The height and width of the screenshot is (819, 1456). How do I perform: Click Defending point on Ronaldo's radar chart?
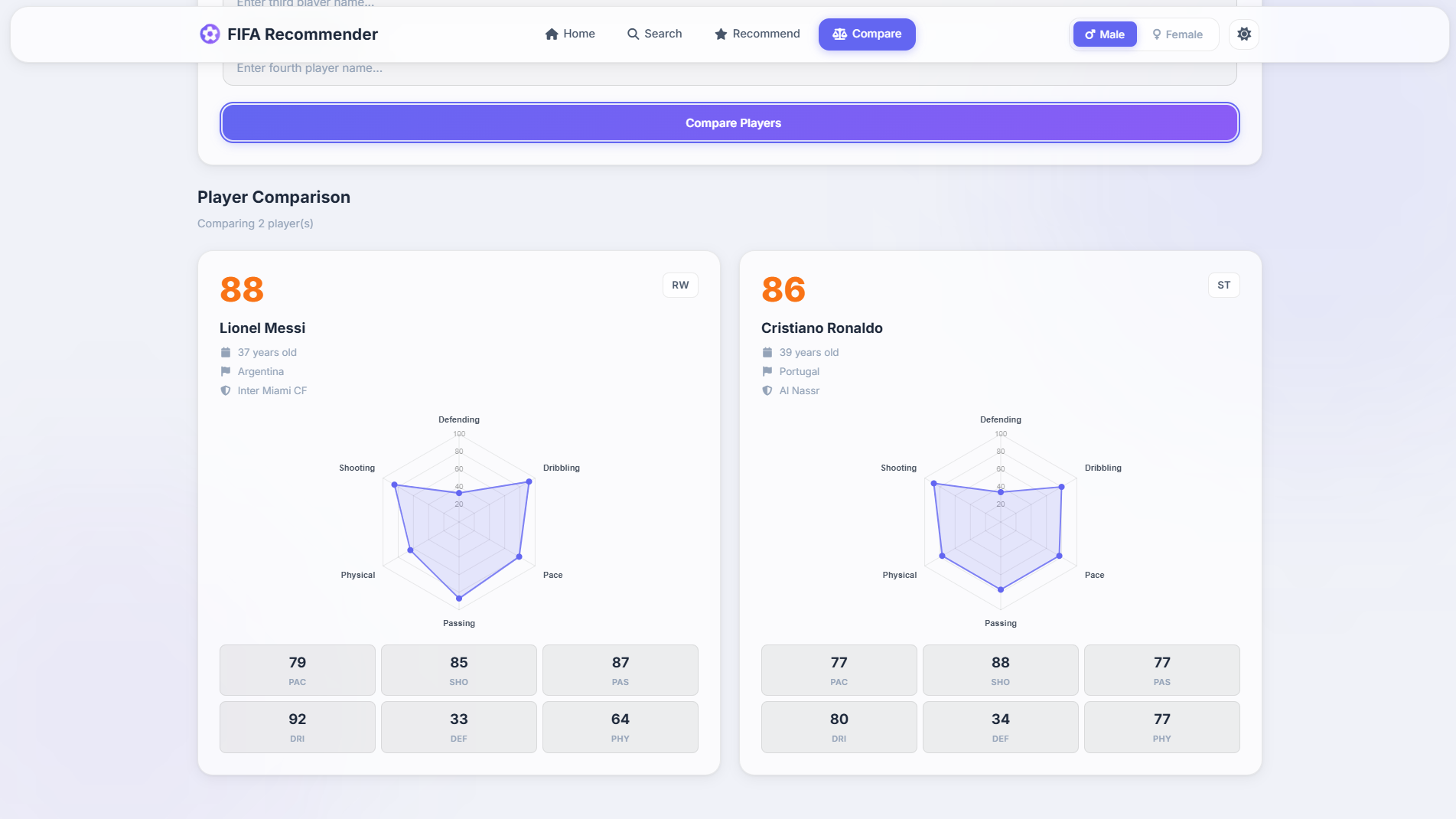(x=1001, y=492)
